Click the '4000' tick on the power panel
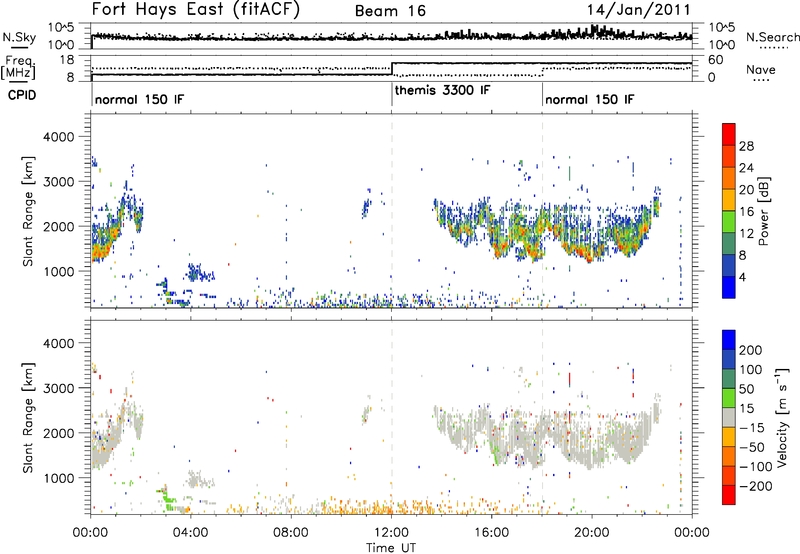800x554 pixels. (59, 137)
